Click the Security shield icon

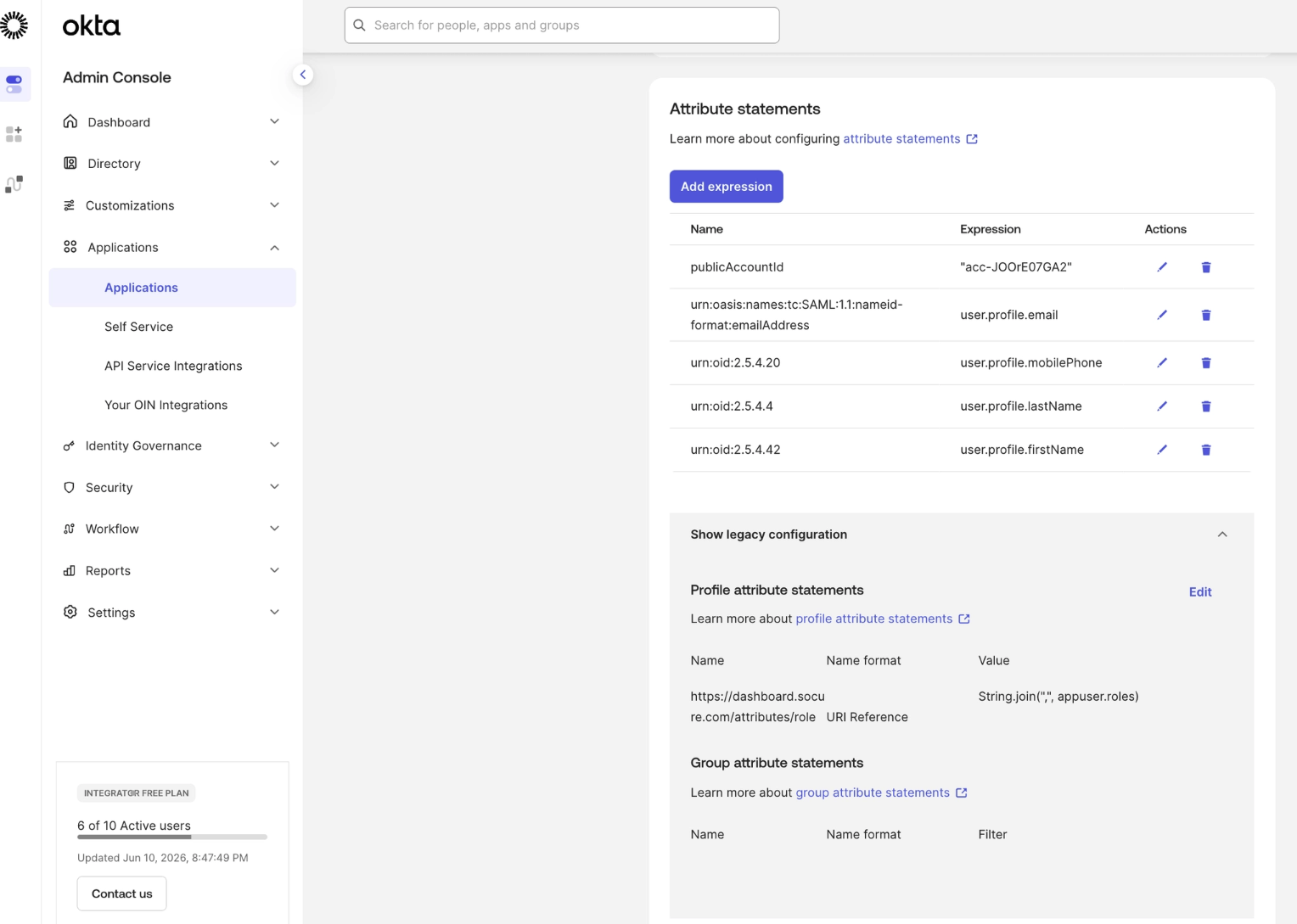(69, 487)
